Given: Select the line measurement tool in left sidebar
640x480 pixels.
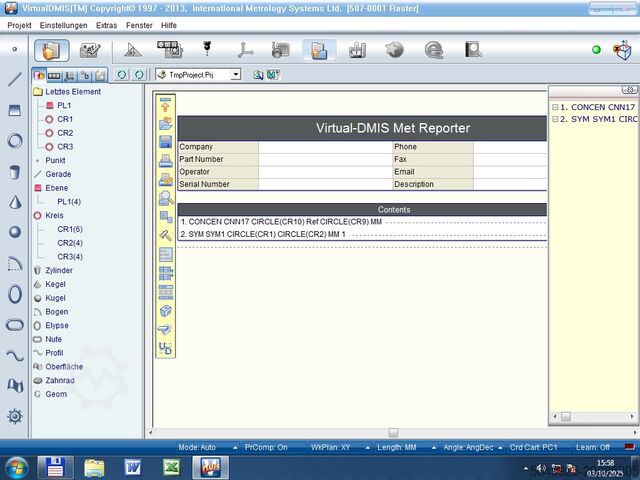Looking at the screenshot, I should pyautogui.click(x=14, y=79).
